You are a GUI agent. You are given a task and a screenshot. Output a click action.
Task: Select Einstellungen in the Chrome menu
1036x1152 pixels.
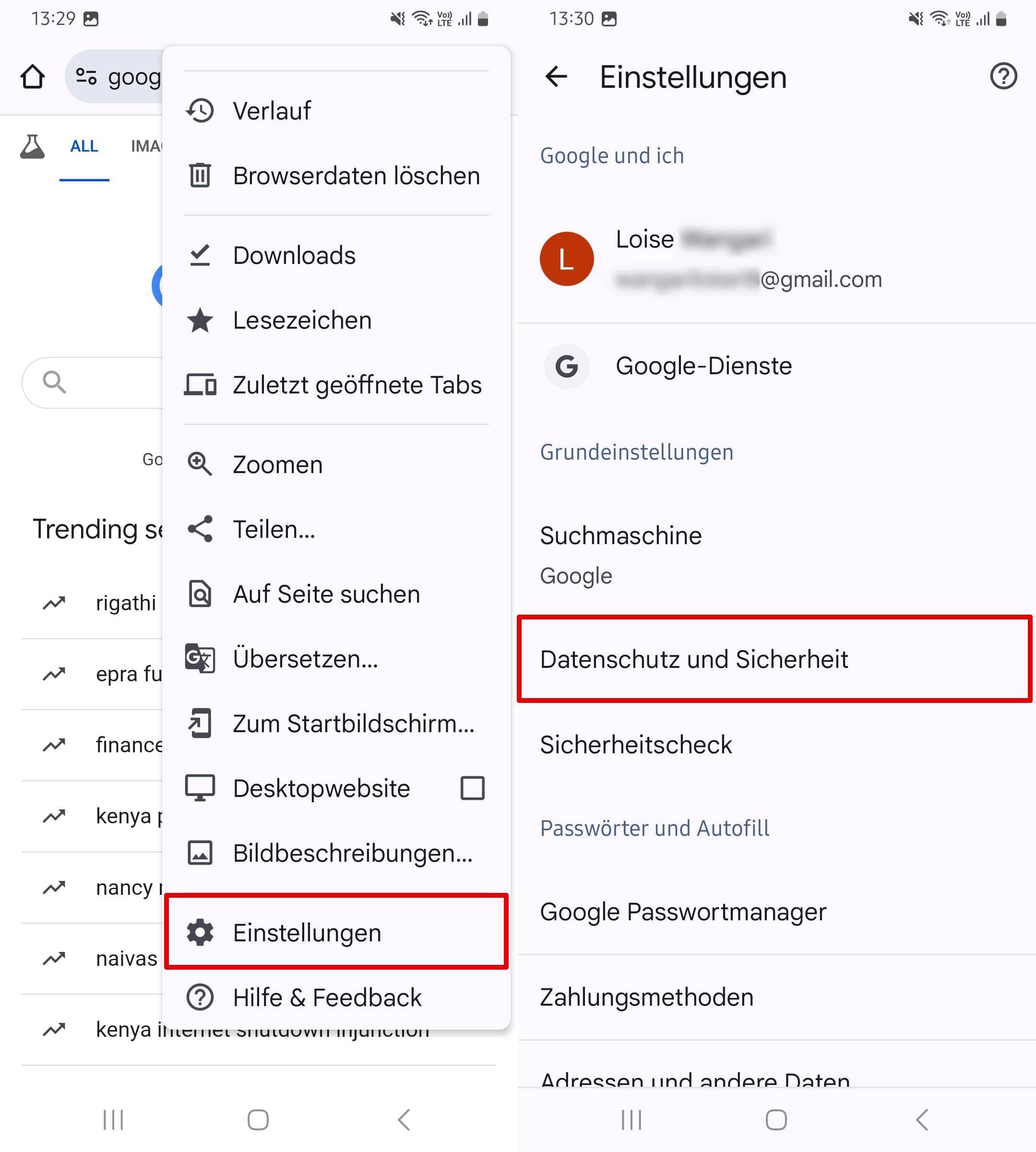336,932
